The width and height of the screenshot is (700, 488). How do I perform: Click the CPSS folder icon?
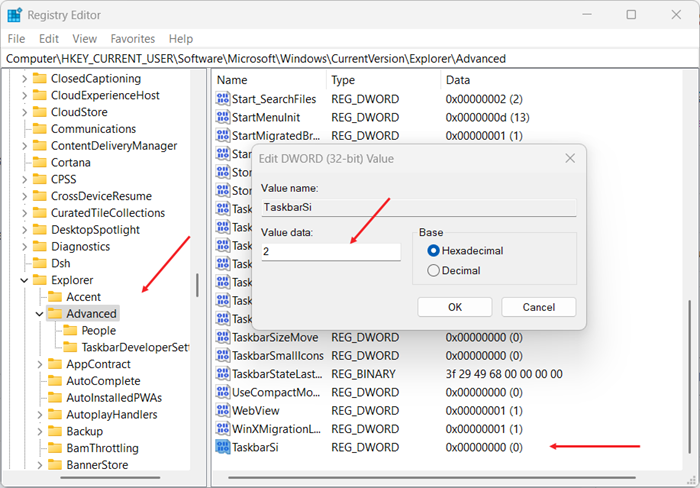40,179
